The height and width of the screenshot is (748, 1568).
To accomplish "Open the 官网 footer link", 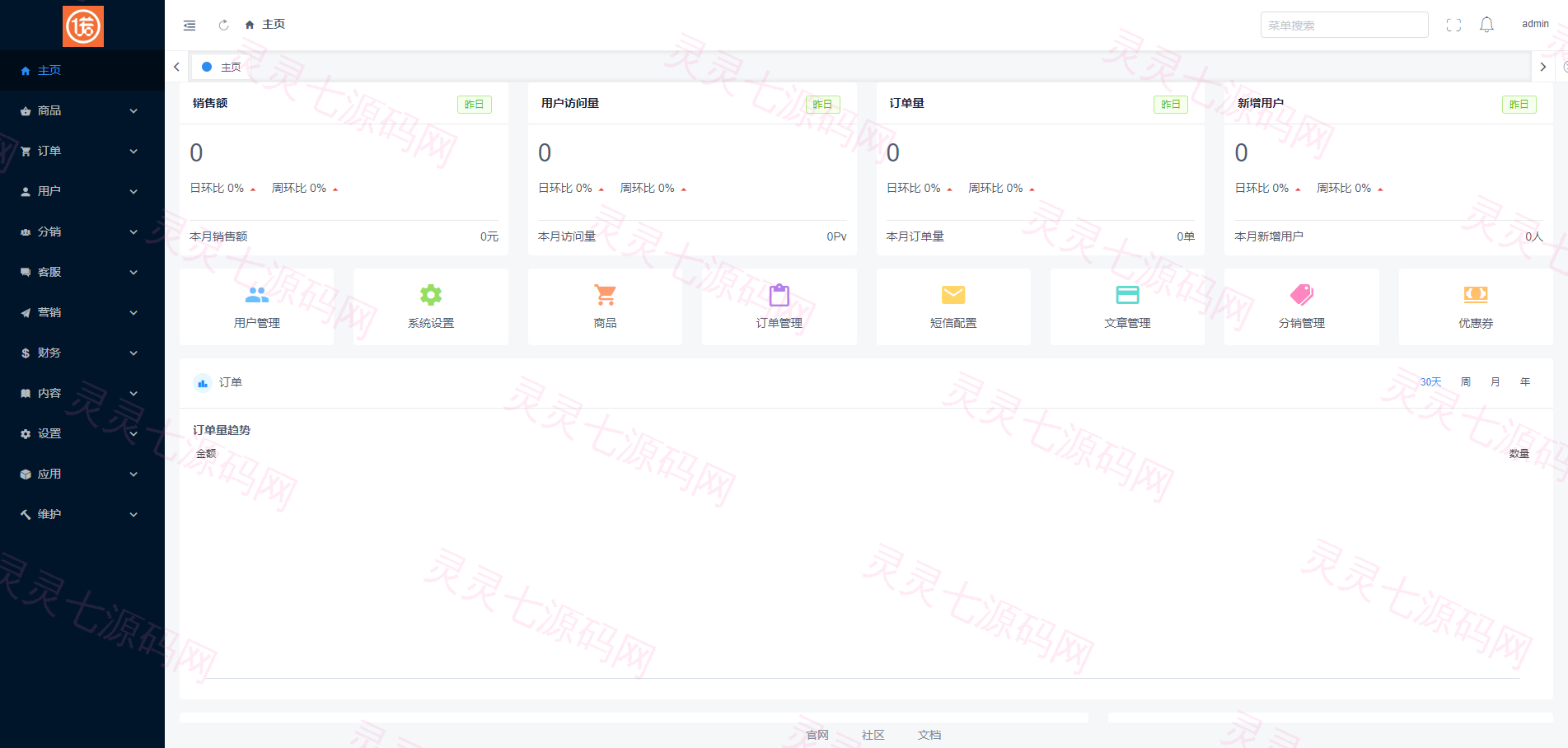I will pyautogui.click(x=817, y=735).
